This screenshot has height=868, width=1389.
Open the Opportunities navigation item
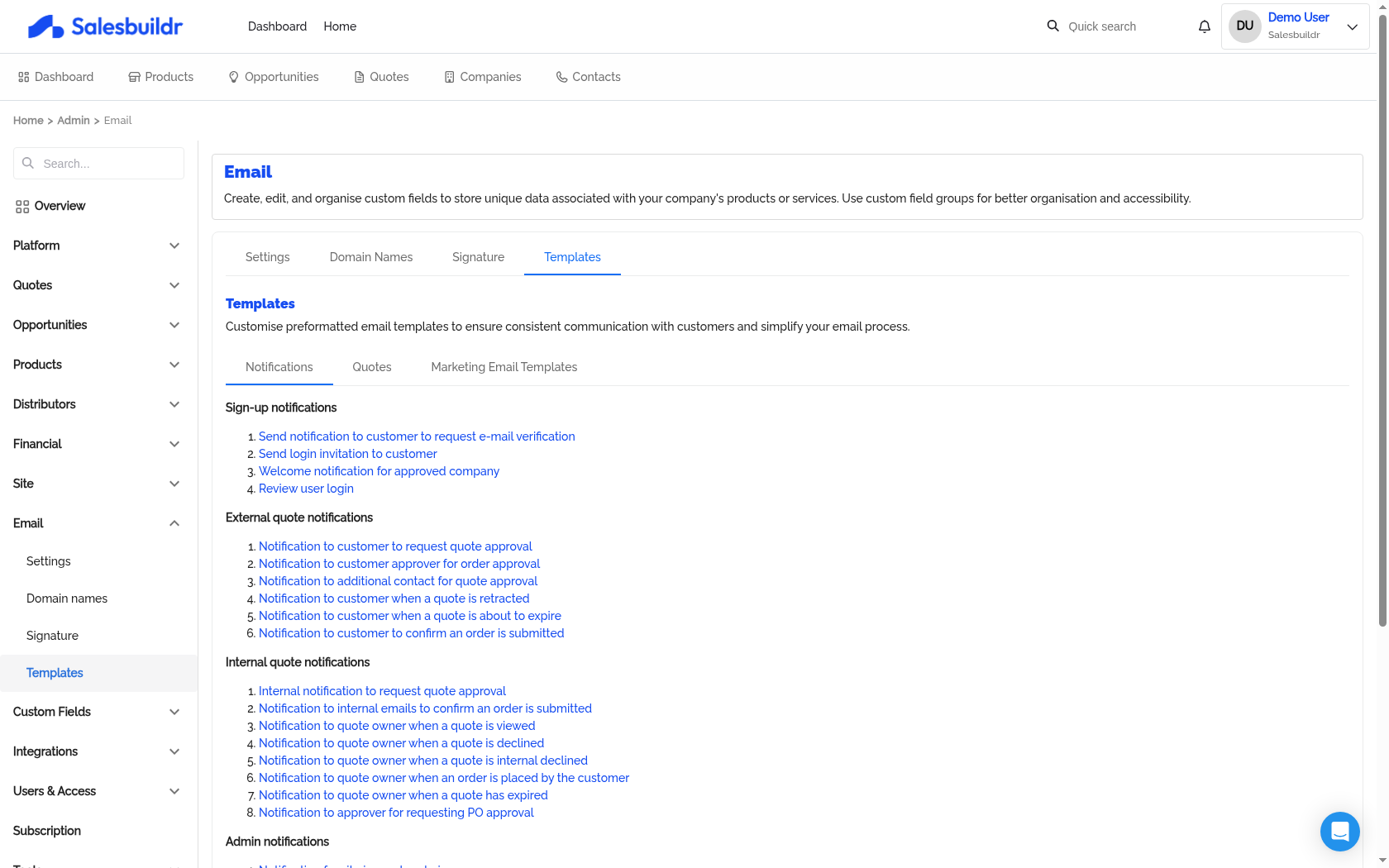pos(273,77)
